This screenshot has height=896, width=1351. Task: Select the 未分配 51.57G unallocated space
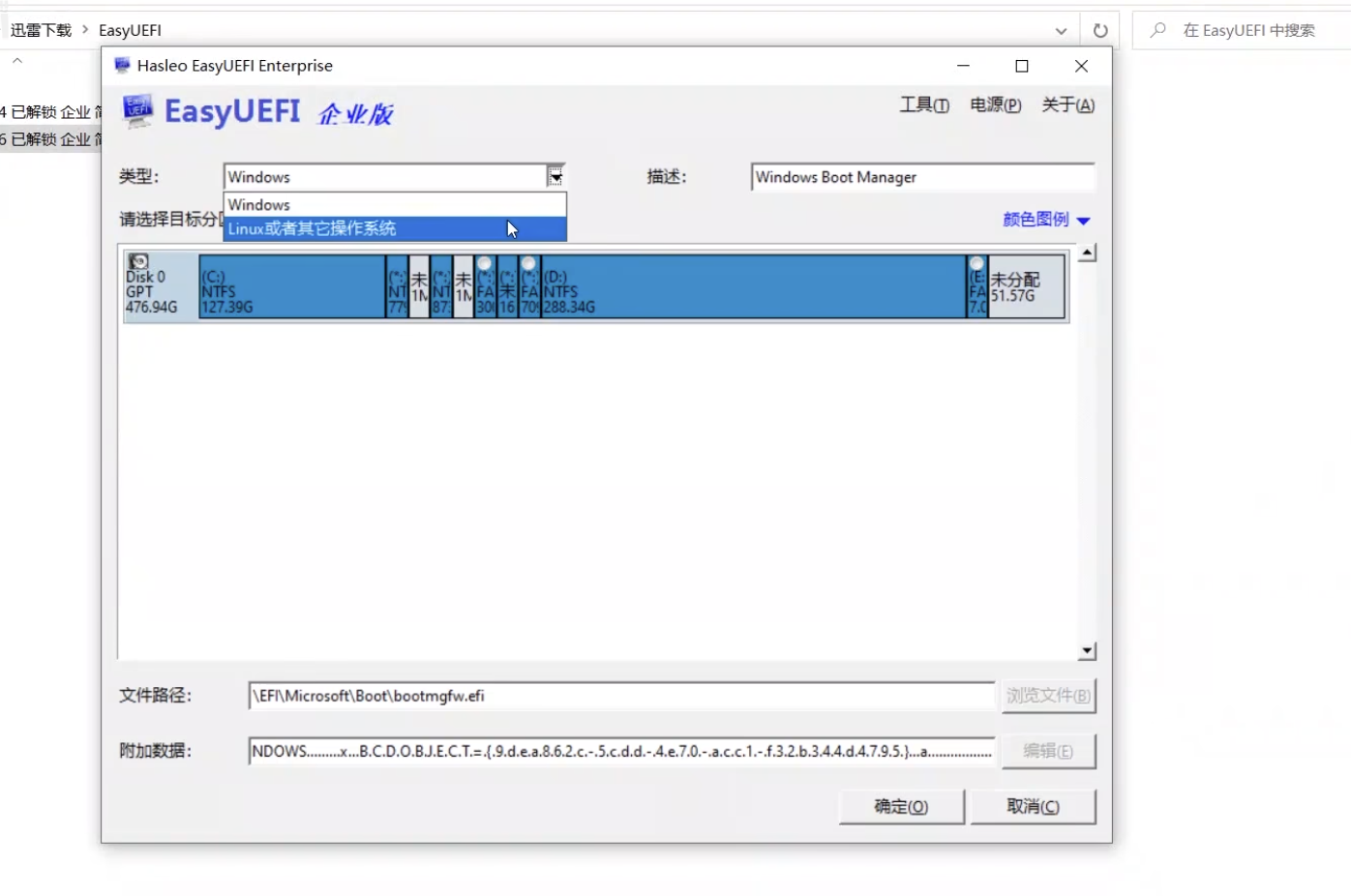[x=1027, y=286]
